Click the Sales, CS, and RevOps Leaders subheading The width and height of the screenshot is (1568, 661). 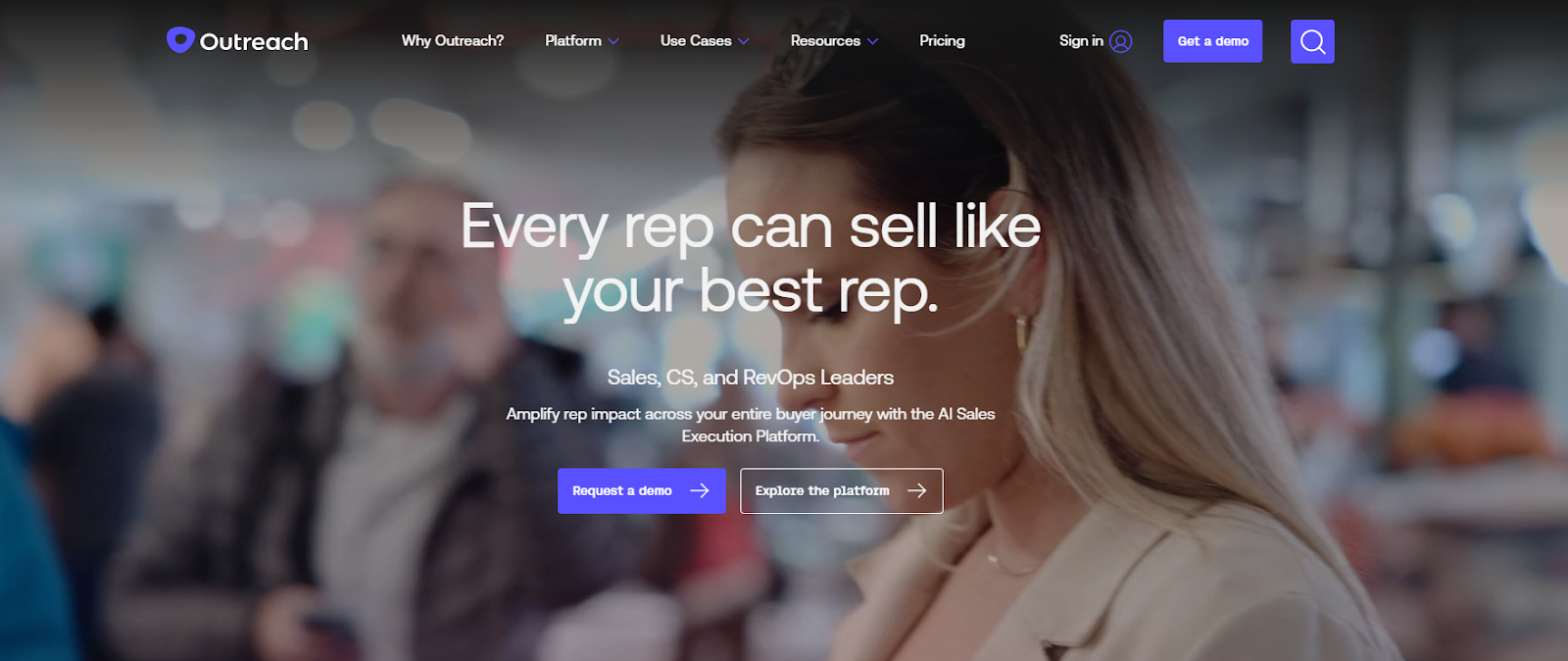tap(751, 378)
